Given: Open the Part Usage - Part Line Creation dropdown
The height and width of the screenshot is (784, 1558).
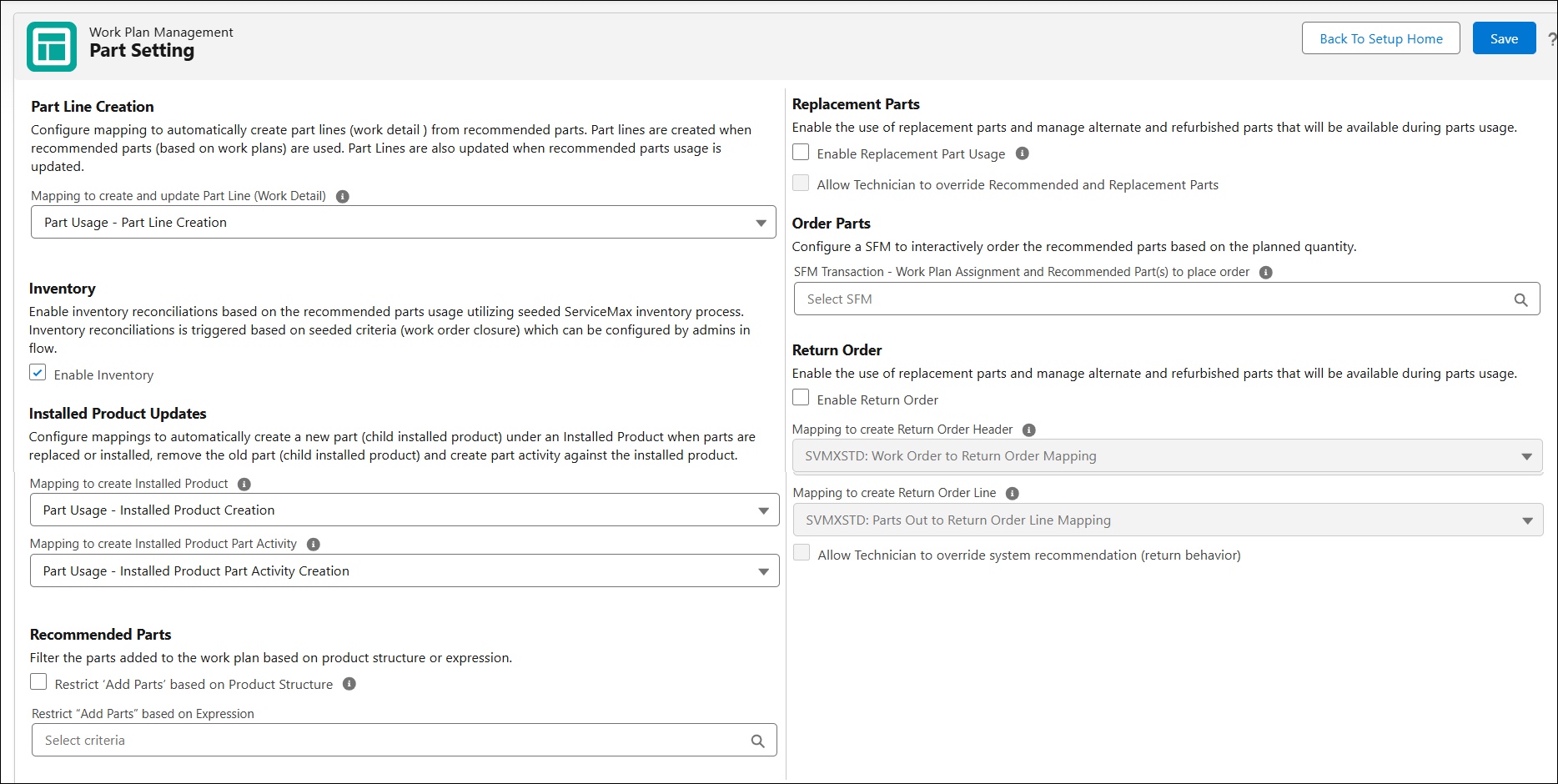Looking at the screenshot, I should point(404,223).
